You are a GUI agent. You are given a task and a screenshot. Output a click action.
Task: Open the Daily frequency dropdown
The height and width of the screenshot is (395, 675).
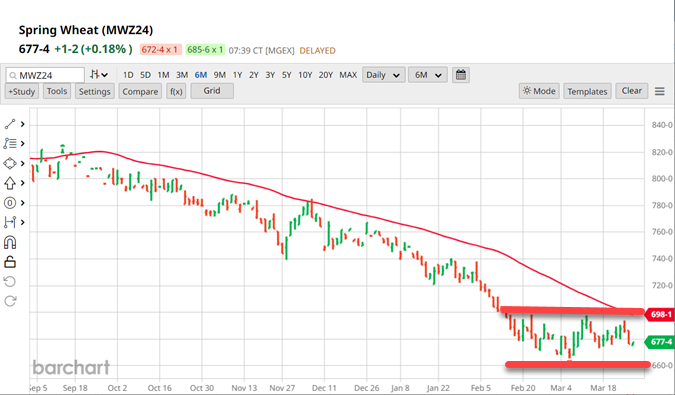[x=384, y=75]
